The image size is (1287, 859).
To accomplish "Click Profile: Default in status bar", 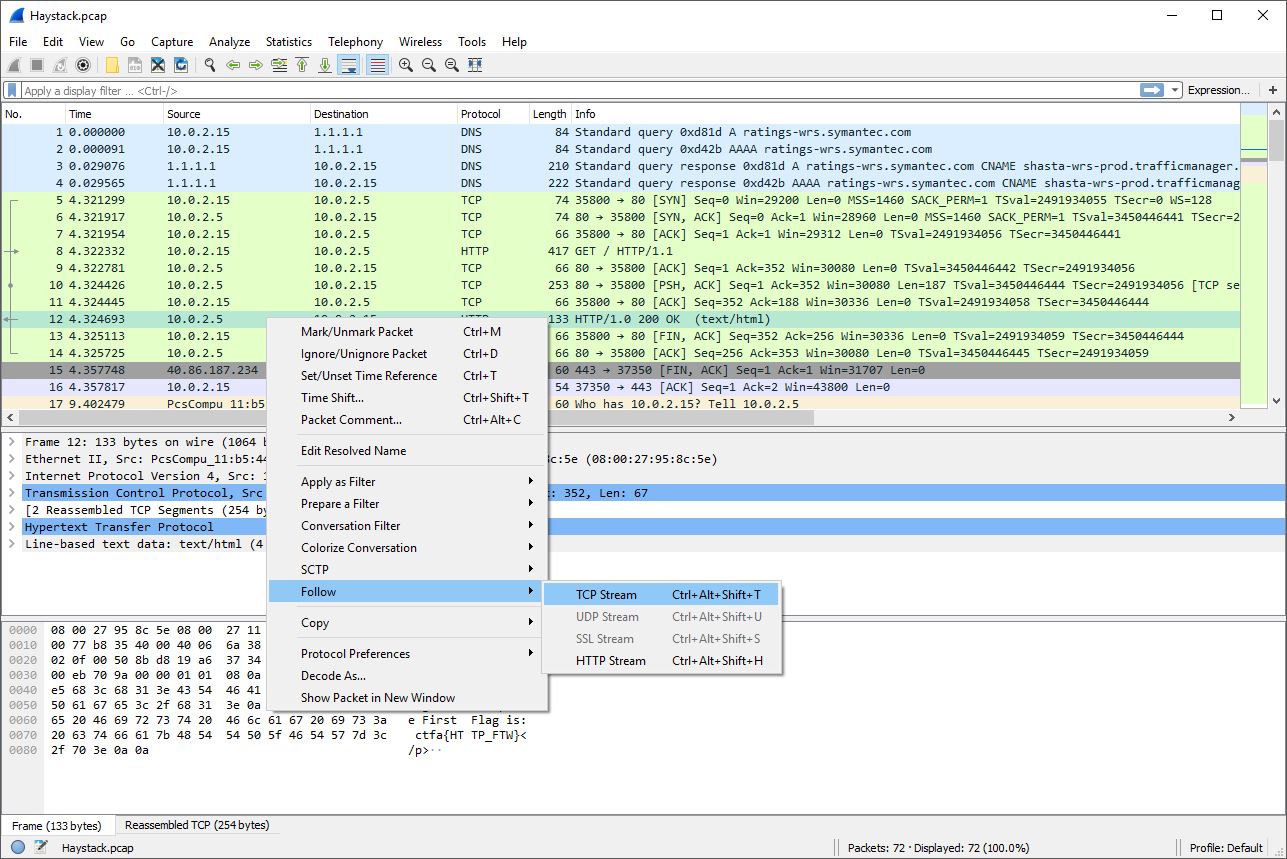I will point(1226,848).
